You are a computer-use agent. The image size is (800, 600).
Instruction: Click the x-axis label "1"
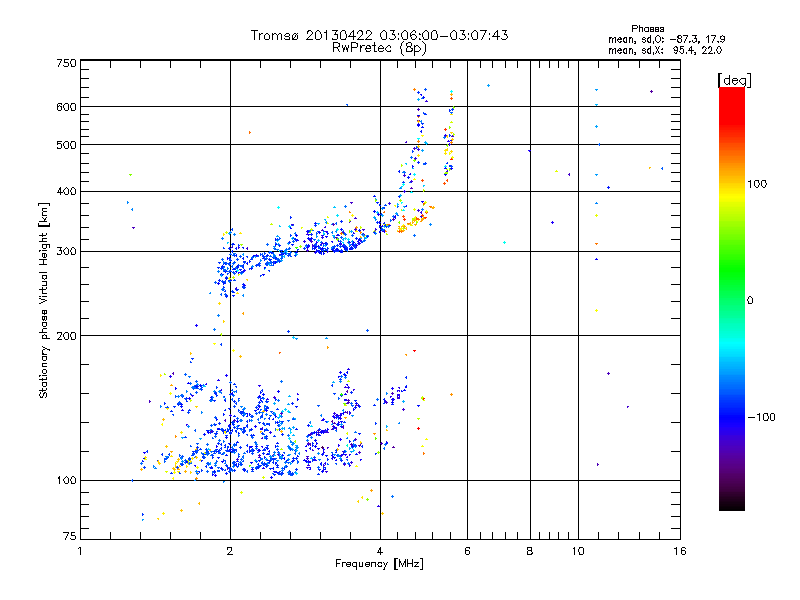click(80, 551)
